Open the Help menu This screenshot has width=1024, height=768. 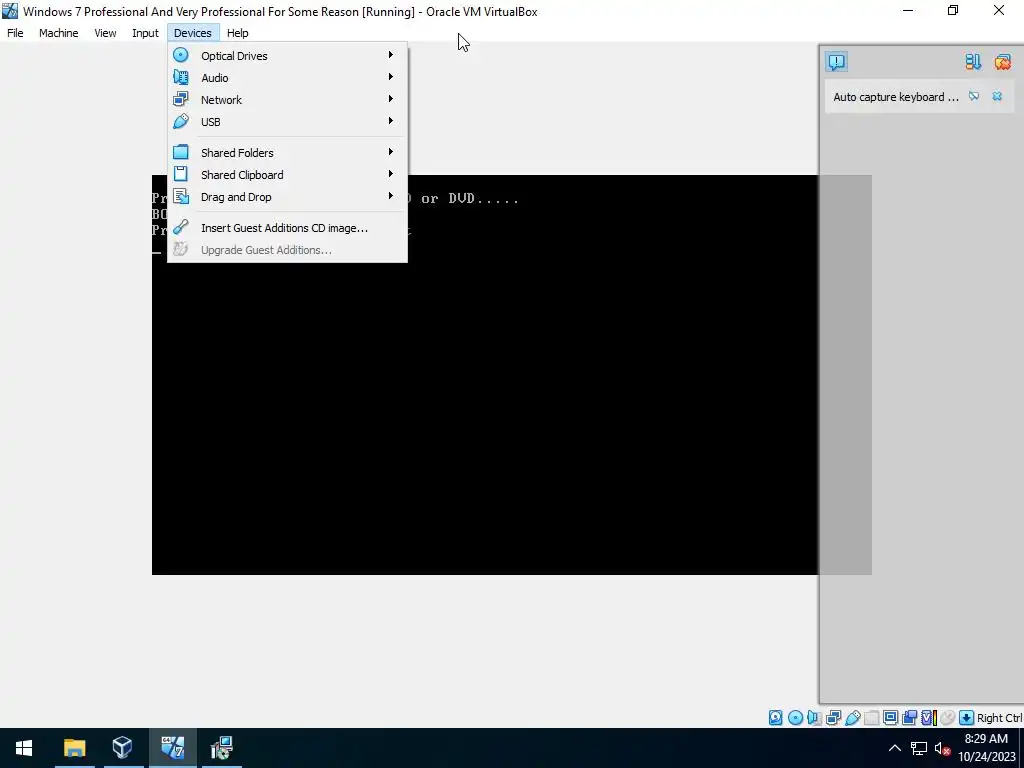click(x=238, y=33)
